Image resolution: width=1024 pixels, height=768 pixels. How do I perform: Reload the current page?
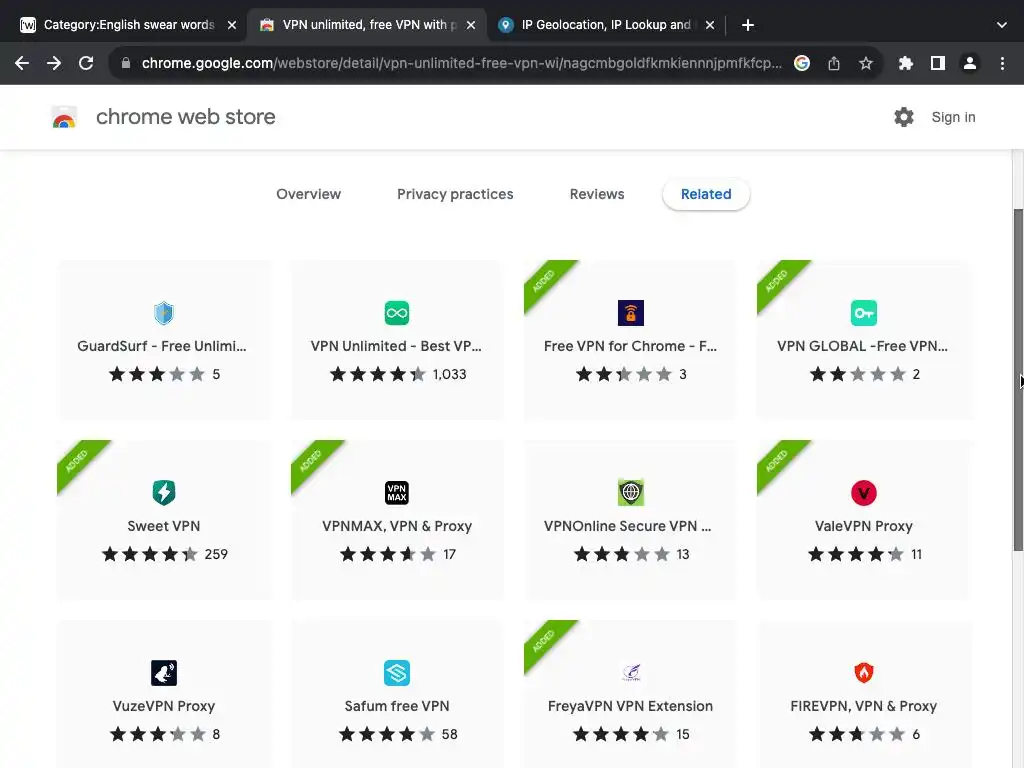[x=86, y=63]
